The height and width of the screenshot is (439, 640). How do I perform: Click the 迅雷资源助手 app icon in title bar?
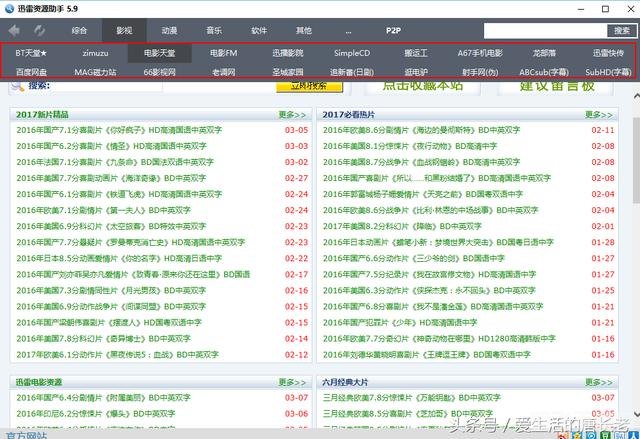tap(9, 9)
